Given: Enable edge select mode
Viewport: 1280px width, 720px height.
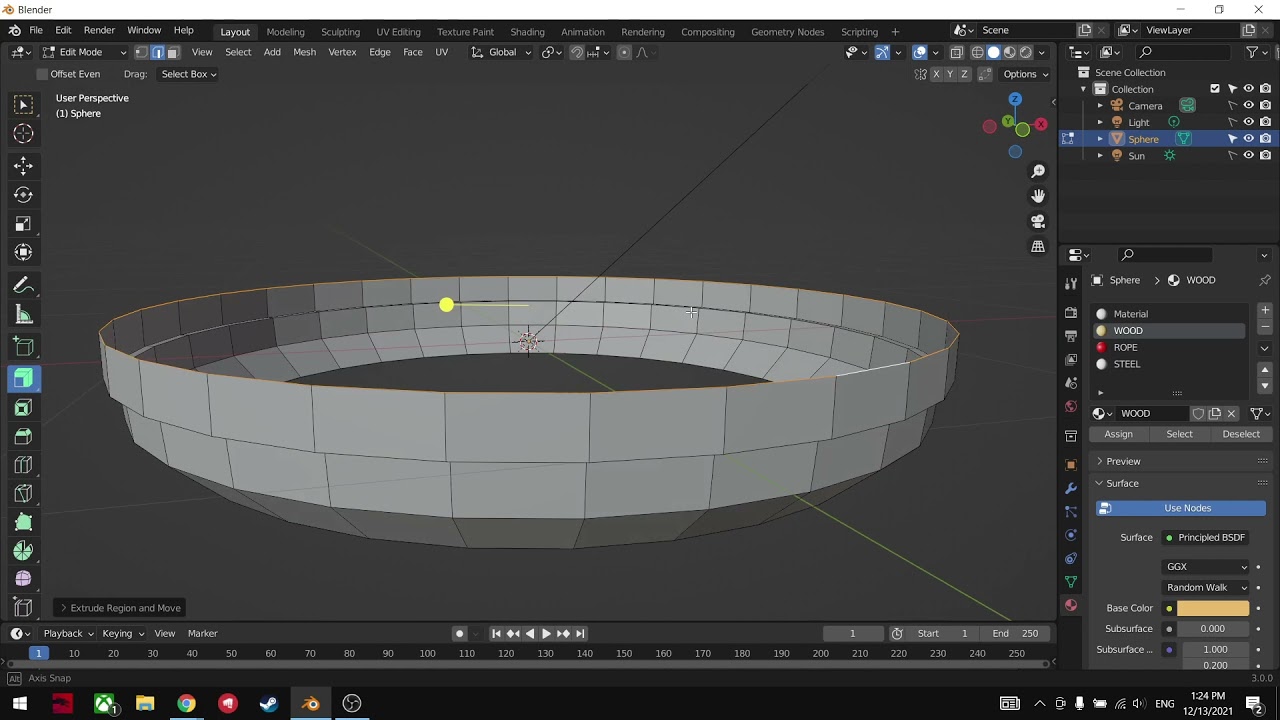Looking at the screenshot, I should (157, 52).
